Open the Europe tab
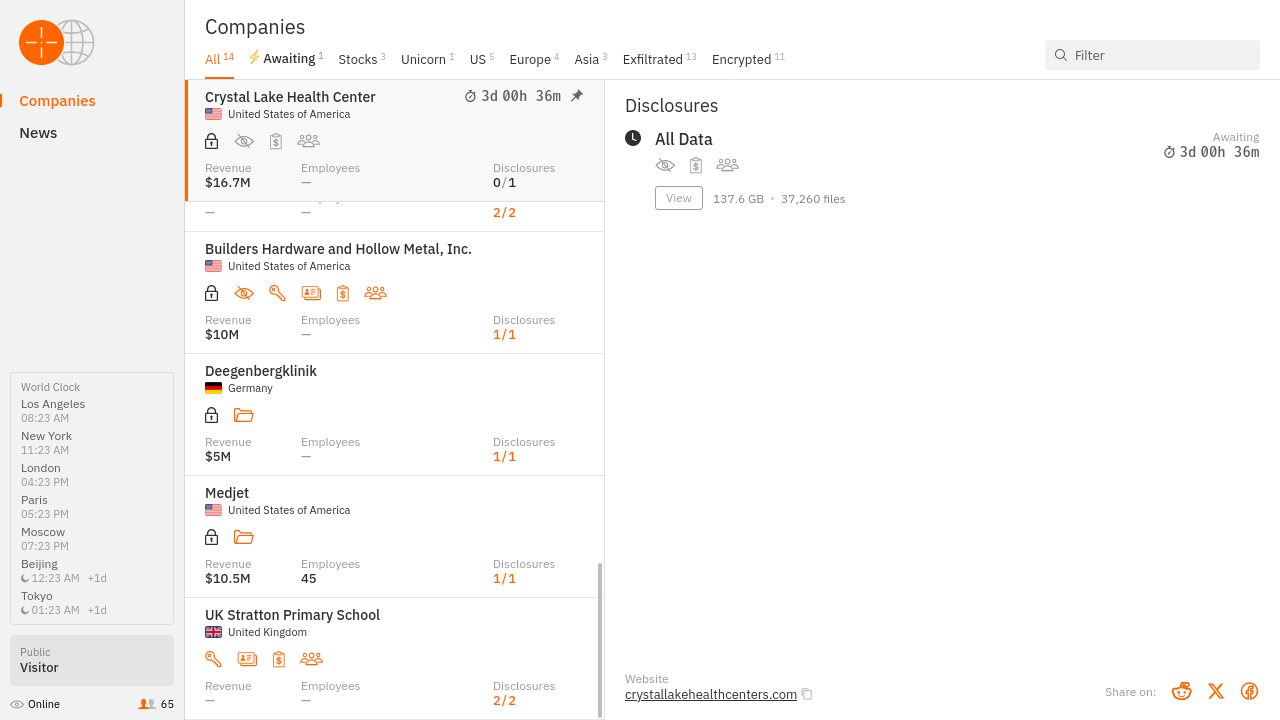Screen dimensions: 1280x720 pyautogui.click(x=534, y=59)
